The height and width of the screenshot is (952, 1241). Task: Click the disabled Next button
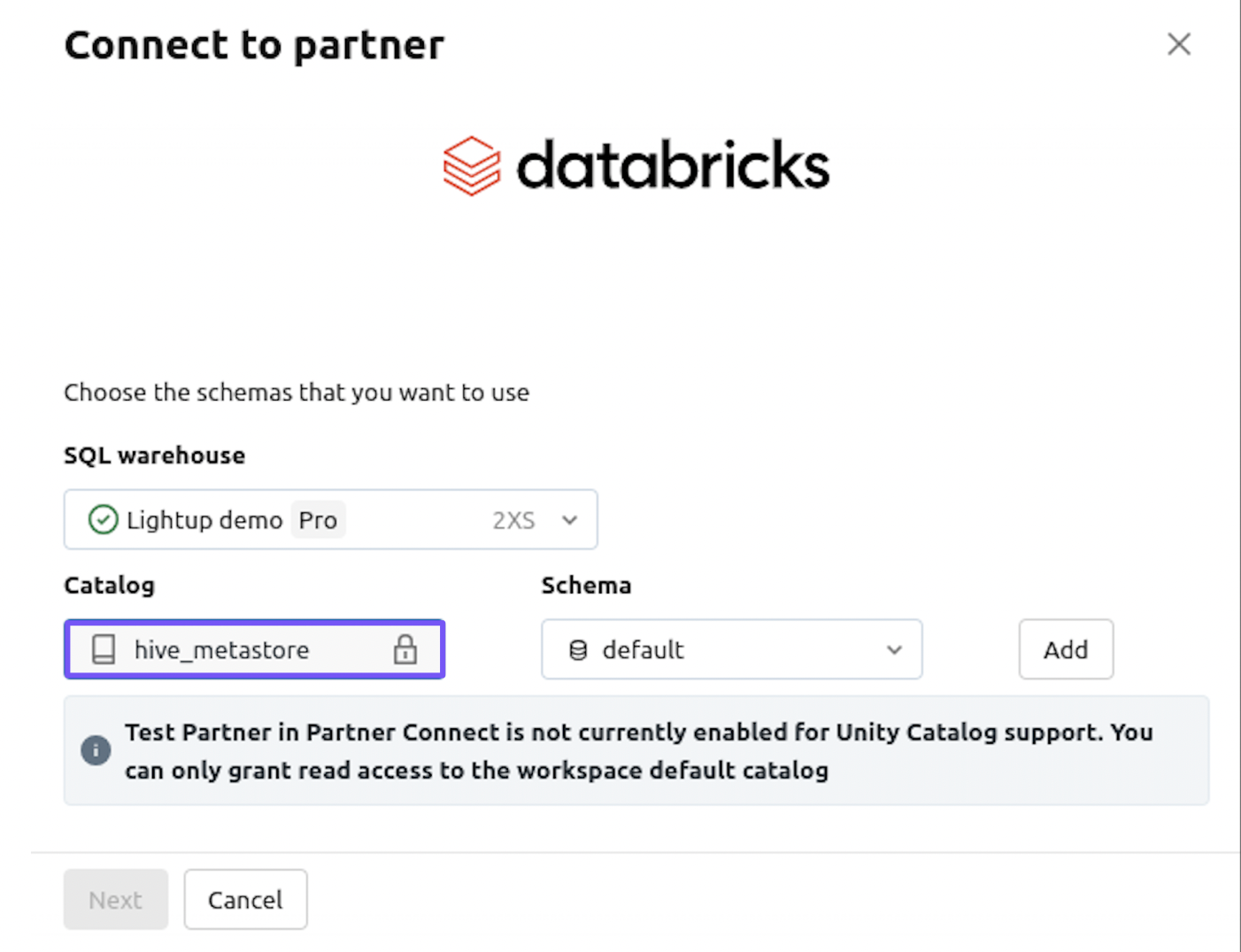(115, 899)
